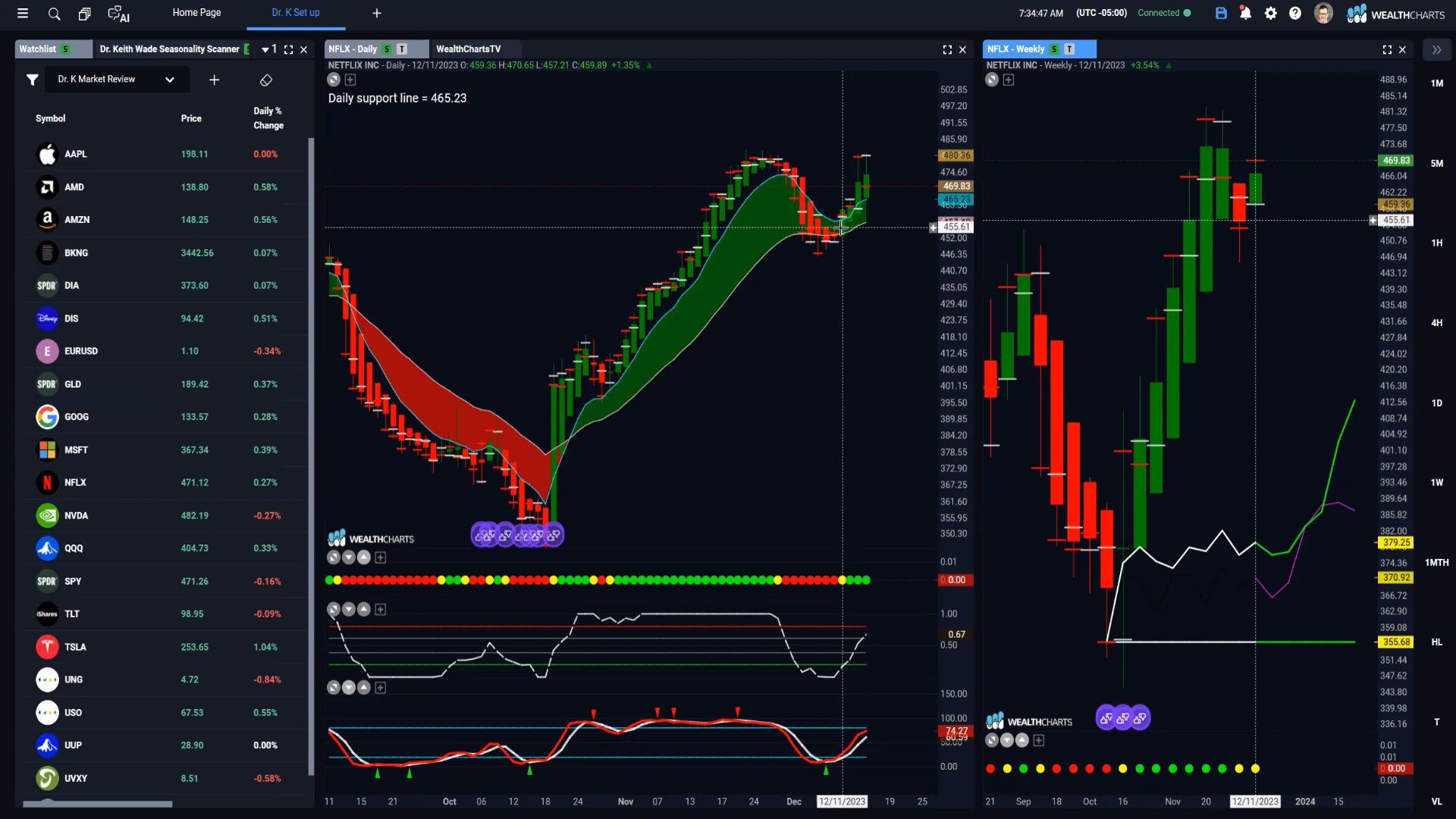This screenshot has width=1456, height=819.
Task: Add indicator on bottom stochastic pane
Action: click(x=381, y=687)
